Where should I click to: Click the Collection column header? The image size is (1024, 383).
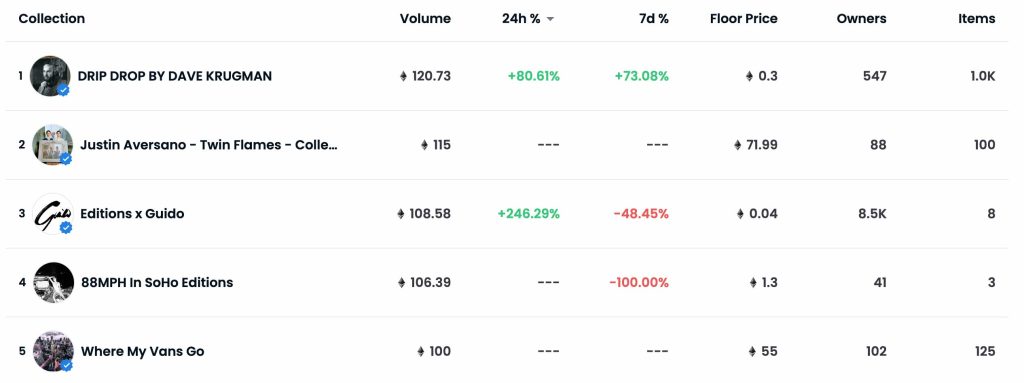(52, 18)
